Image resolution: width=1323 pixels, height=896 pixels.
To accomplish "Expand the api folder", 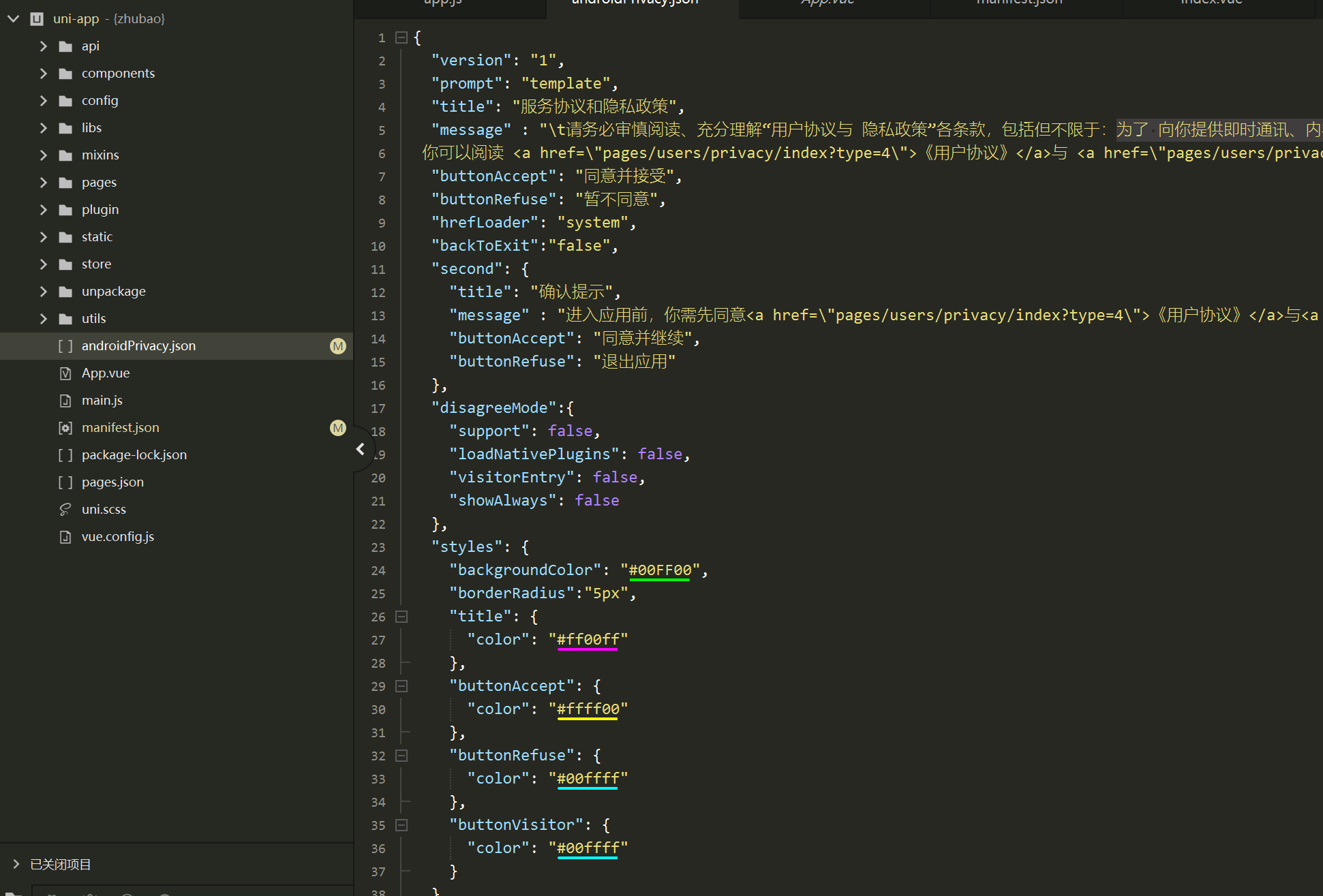I will tap(44, 46).
